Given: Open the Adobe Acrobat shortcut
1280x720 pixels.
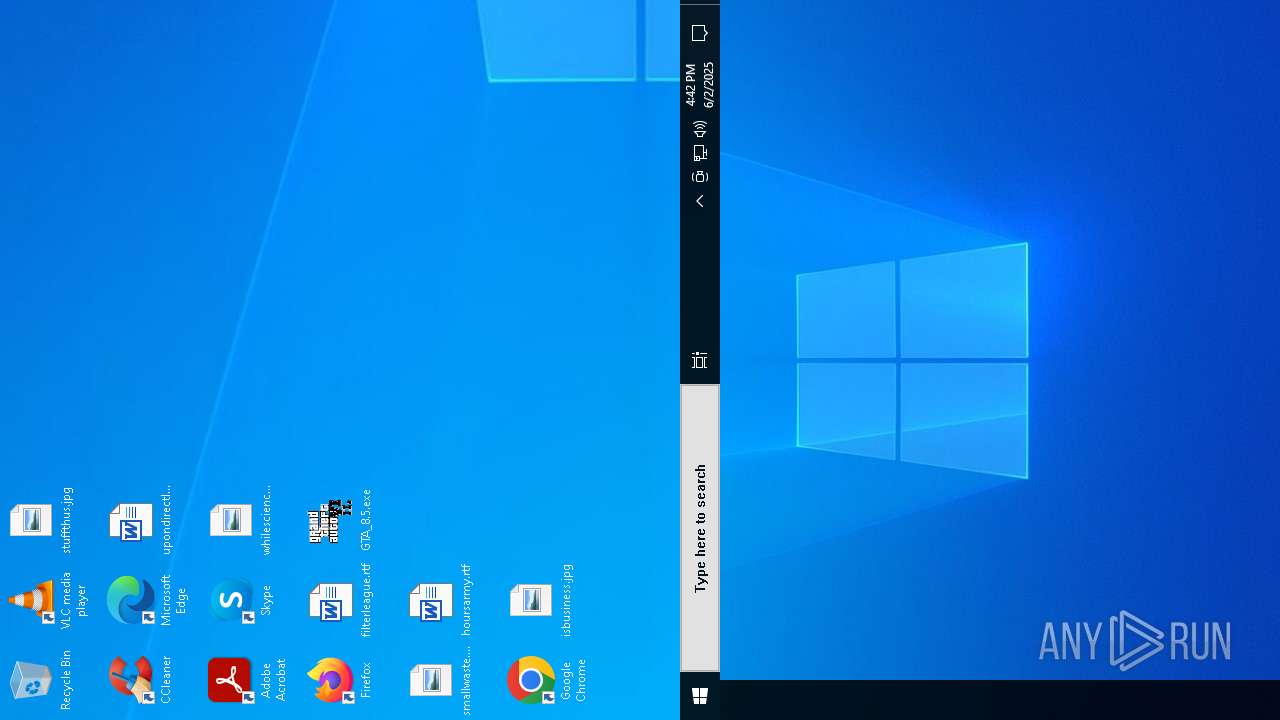Looking at the screenshot, I should (x=231, y=681).
